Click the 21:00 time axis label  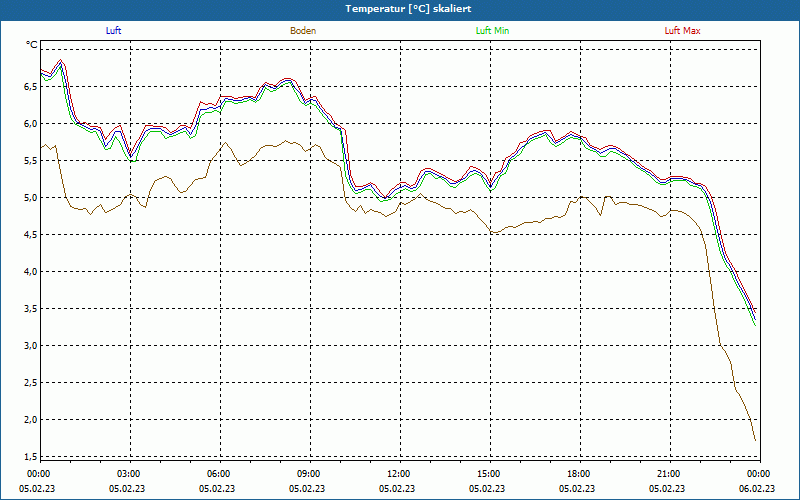[667, 474]
